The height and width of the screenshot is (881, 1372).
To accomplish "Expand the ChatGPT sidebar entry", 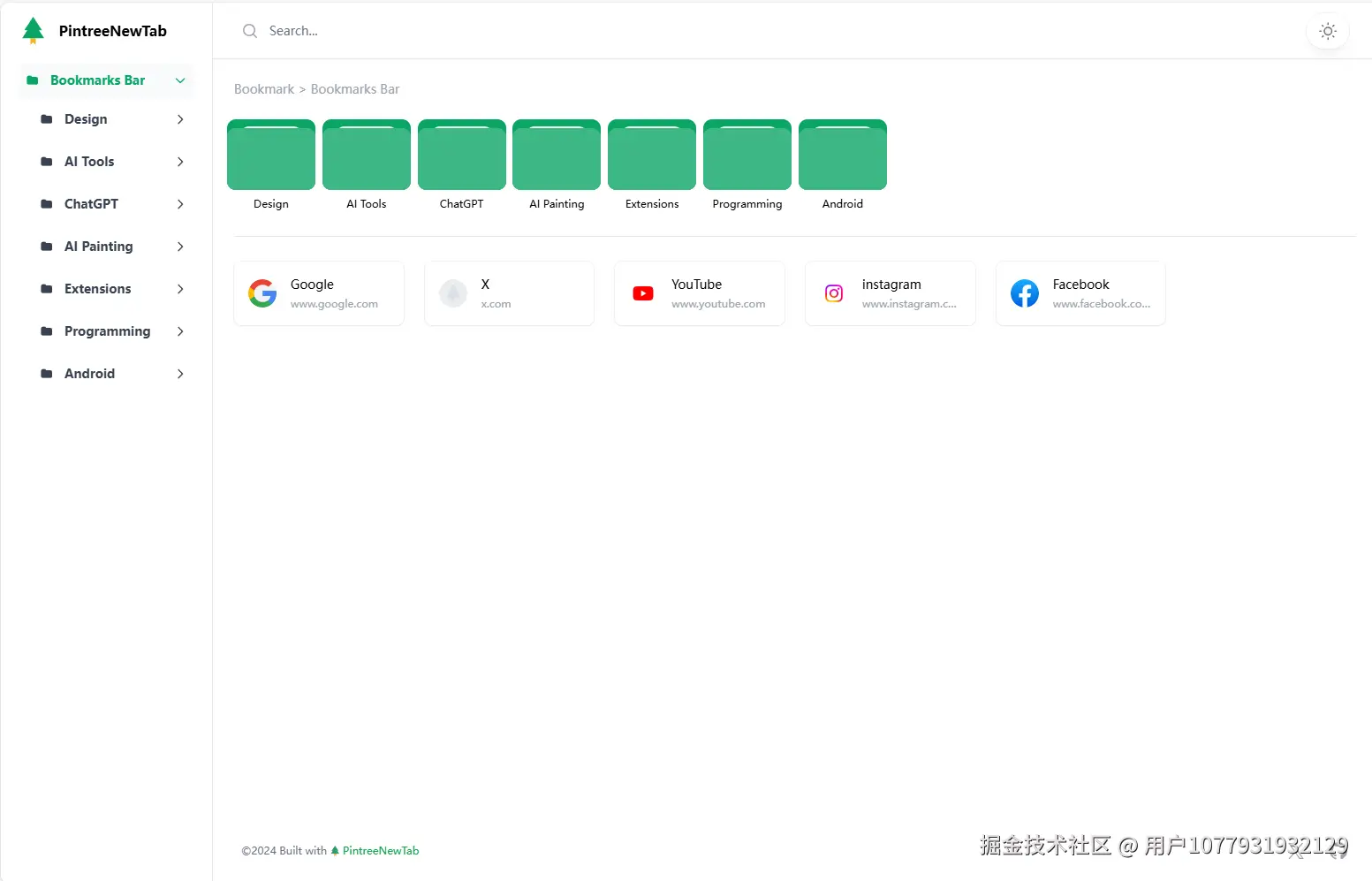I will pyautogui.click(x=180, y=204).
